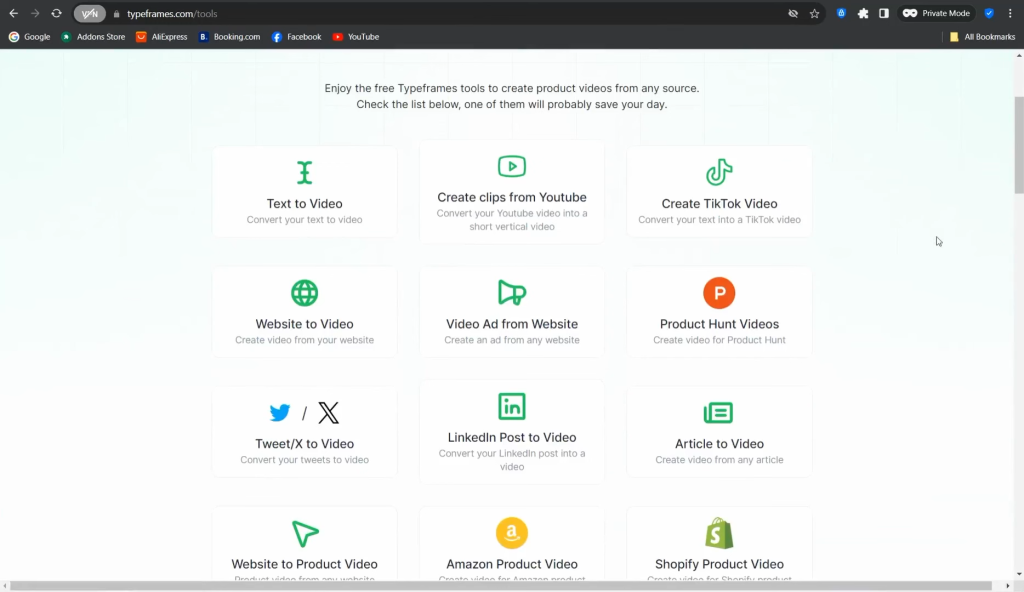Click the blue checkmark shield icon
Image resolution: width=1024 pixels, height=592 pixels.
[989, 13]
